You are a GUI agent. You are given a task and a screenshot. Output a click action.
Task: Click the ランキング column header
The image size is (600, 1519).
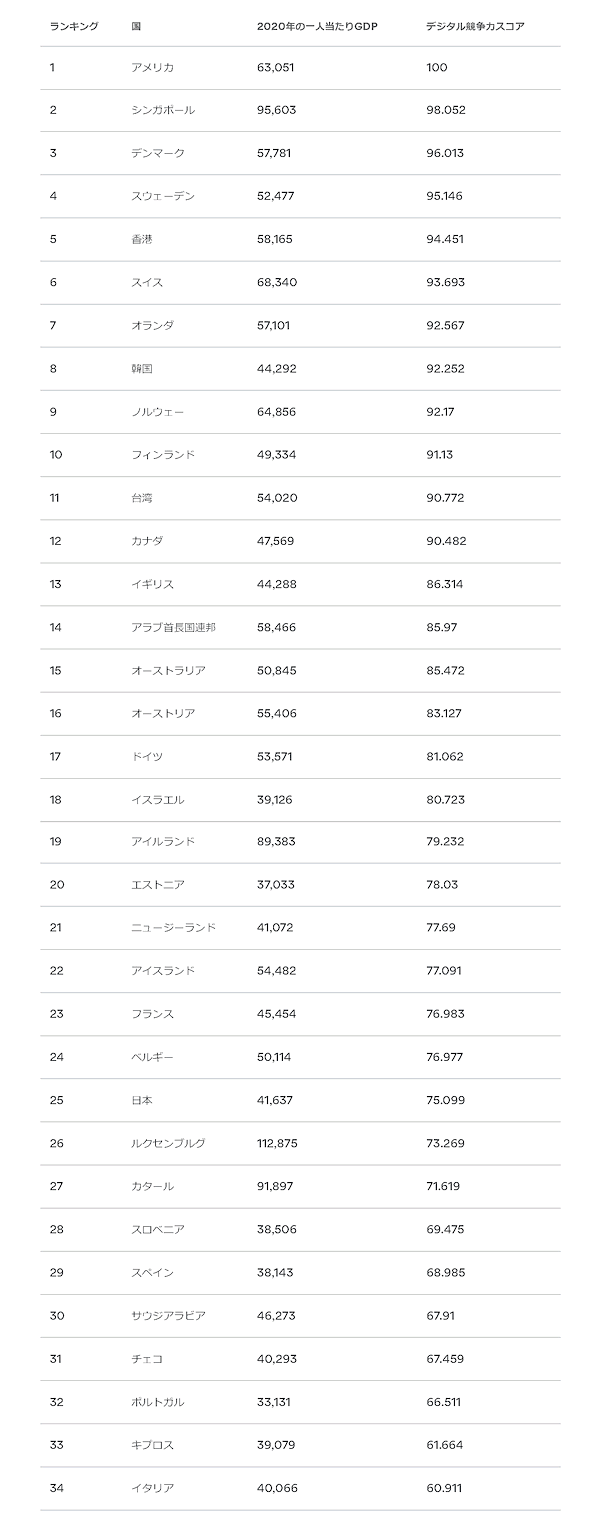coord(74,25)
